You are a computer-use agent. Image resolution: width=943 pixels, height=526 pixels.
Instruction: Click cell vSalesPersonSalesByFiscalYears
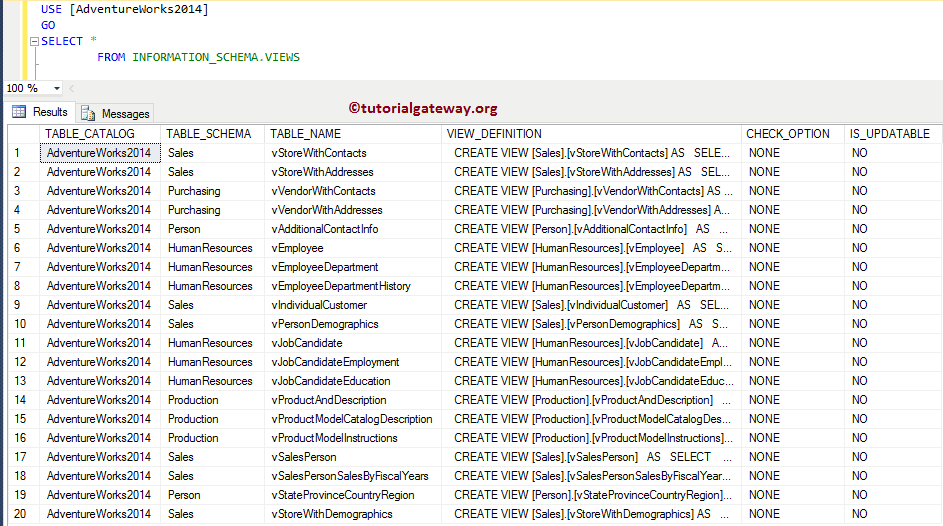click(x=353, y=476)
